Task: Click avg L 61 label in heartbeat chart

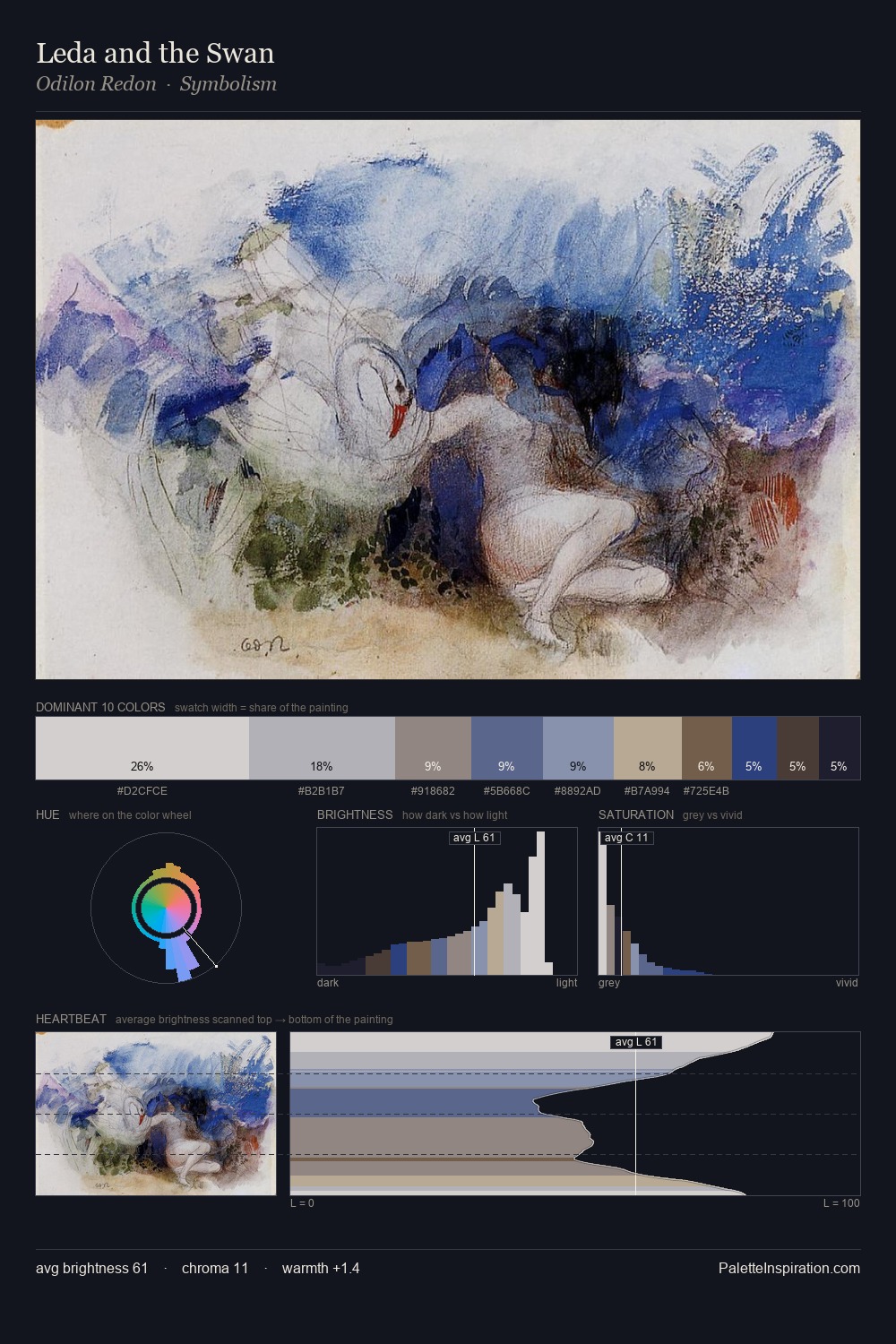Action: pos(636,1042)
